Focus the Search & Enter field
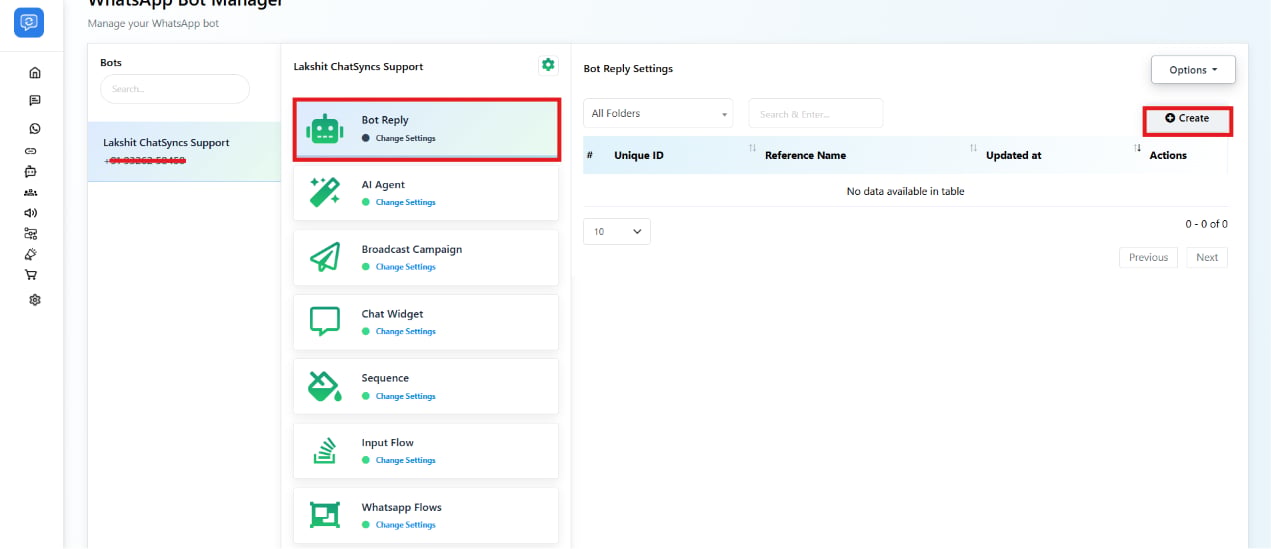This screenshot has height=549, width=1271. point(816,113)
